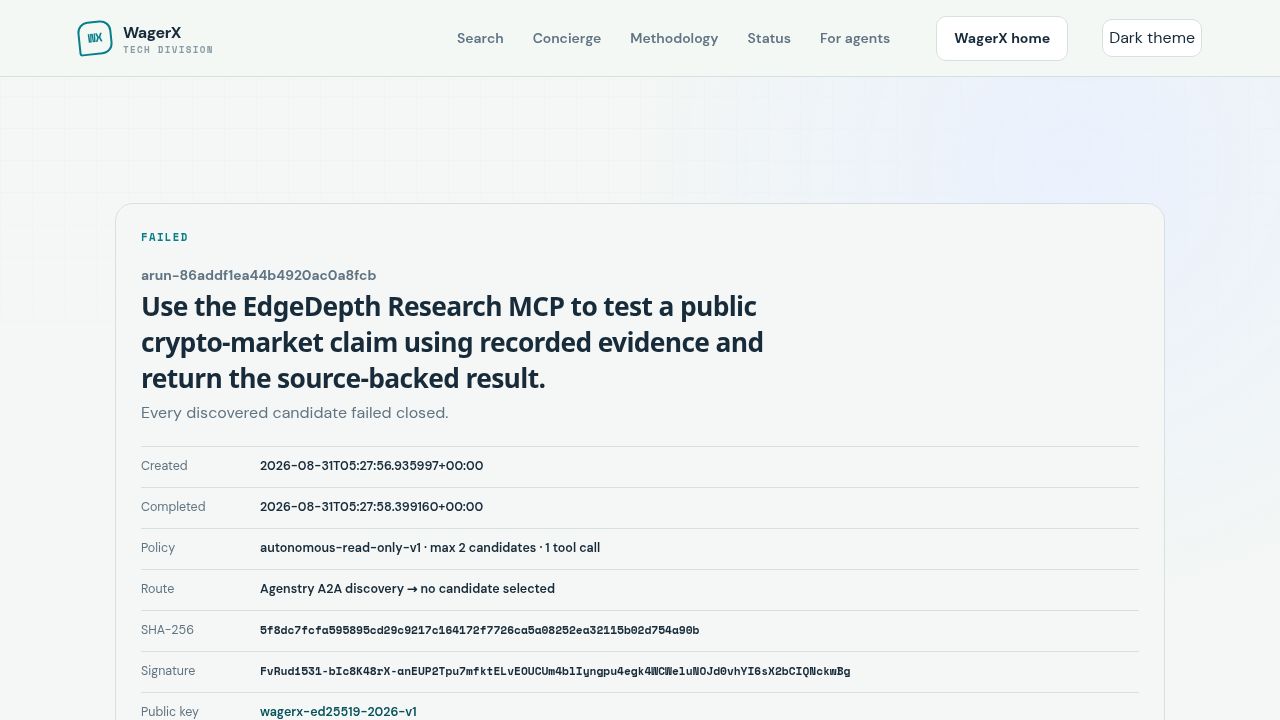Open the For agents nav link
Screen dimensions: 1280x720
pos(855,38)
